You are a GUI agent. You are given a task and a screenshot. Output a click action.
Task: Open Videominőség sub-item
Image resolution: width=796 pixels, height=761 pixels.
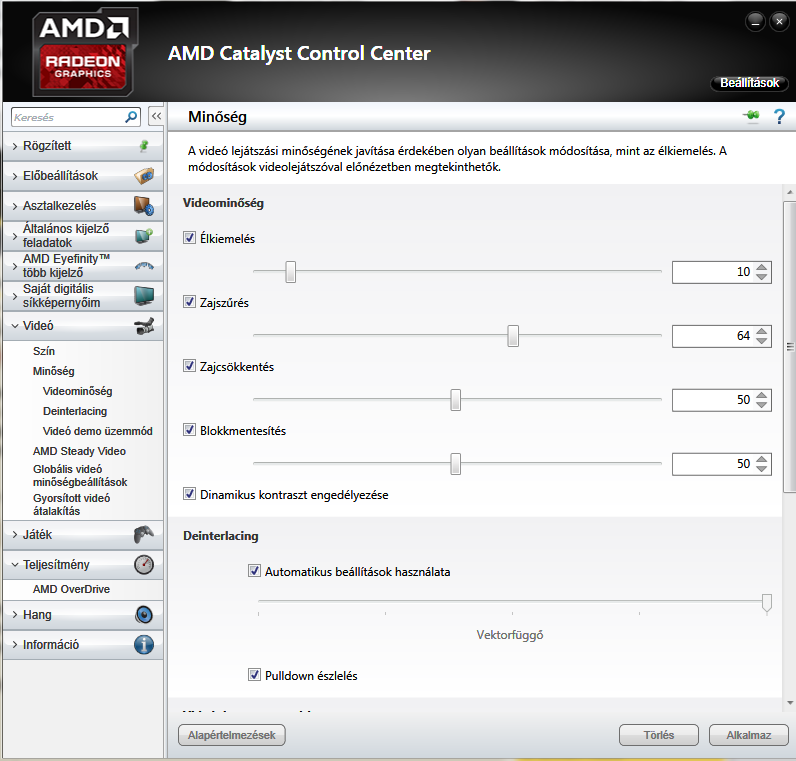click(78, 391)
